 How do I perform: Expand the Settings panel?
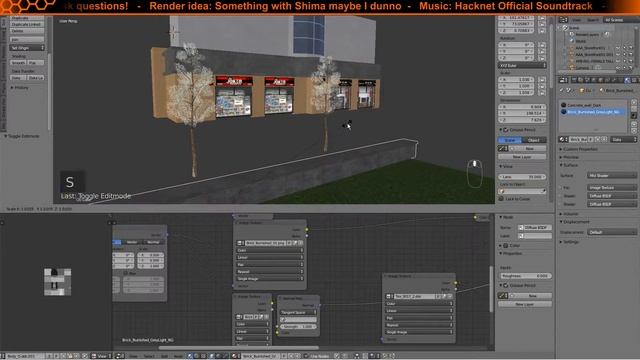click(x=570, y=242)
